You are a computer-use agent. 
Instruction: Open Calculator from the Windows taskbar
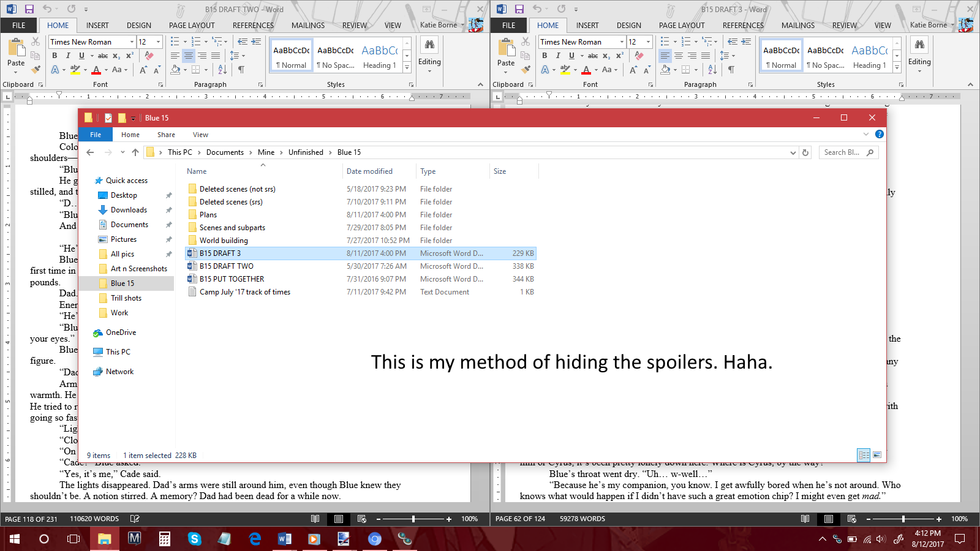click(164, 539)
